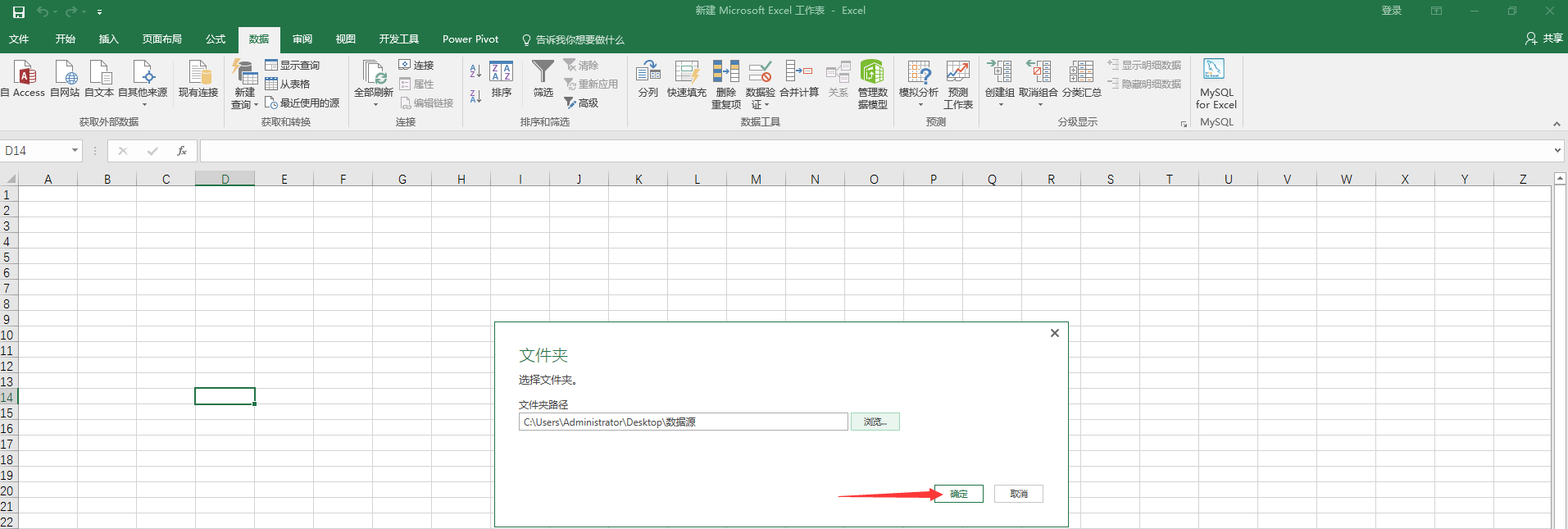Image resolution: width=1568 pixels, height=529 pixels.
Task: Open the Customize Quick Access Toolbar dropdown
Action: tap(99, 12)
